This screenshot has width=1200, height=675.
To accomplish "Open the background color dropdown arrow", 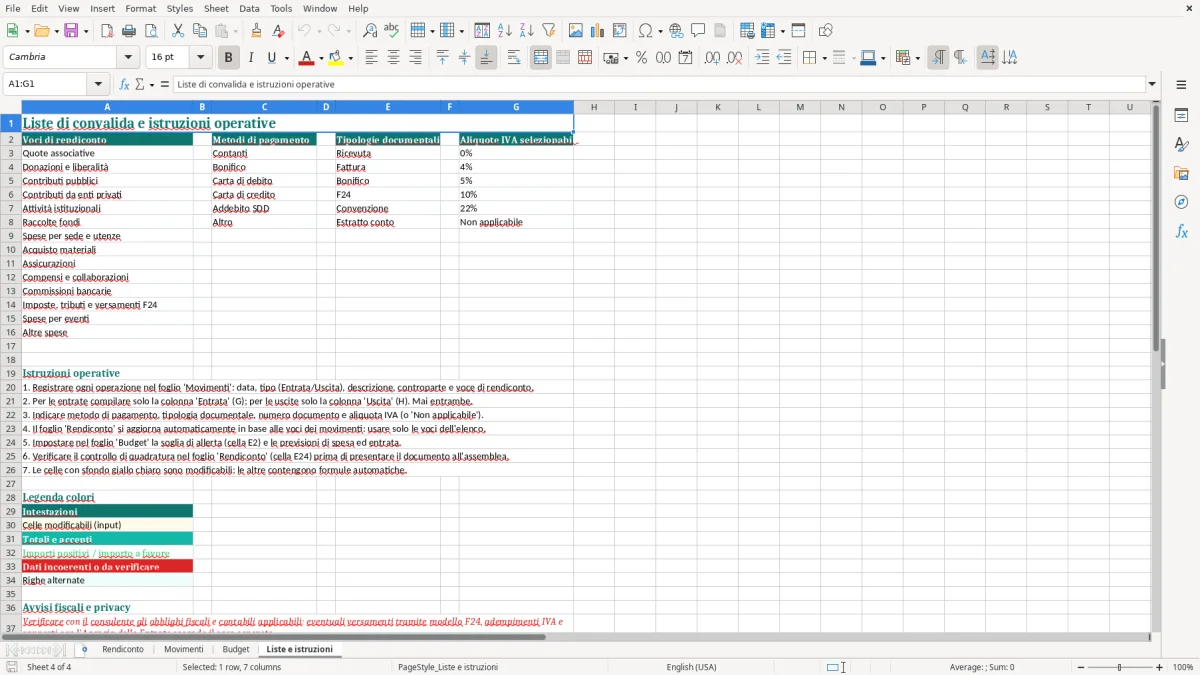I will click(x=350, y=58).
